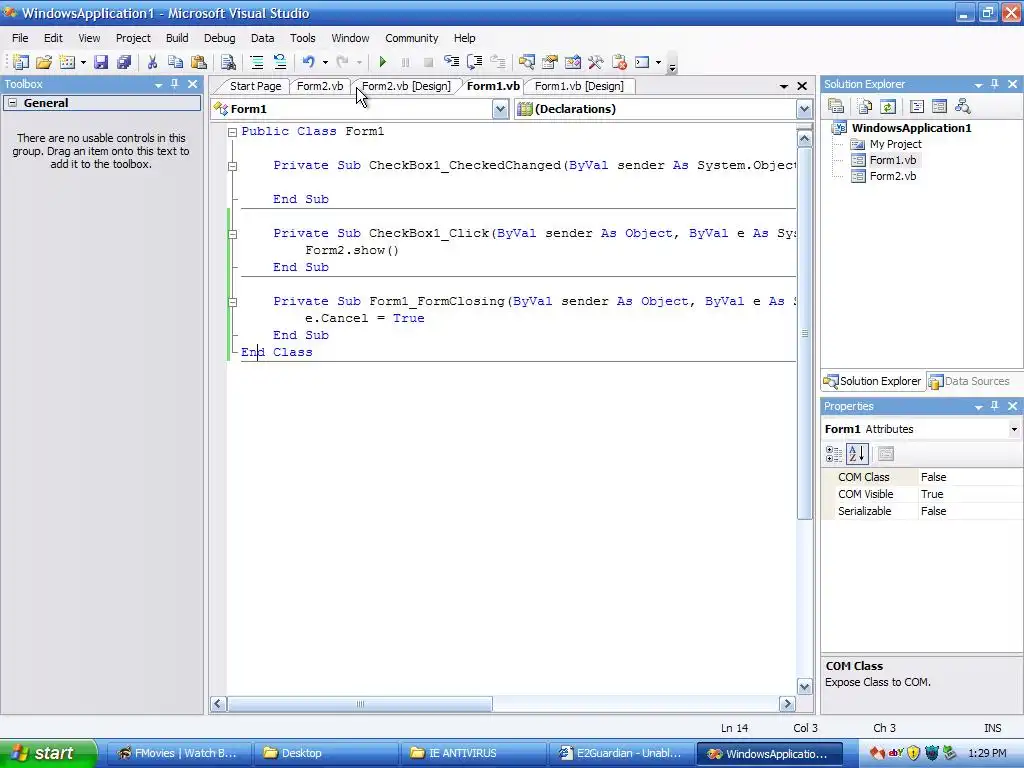Open the Debug menu
The image size is (1024, 768).
[219, 38]
